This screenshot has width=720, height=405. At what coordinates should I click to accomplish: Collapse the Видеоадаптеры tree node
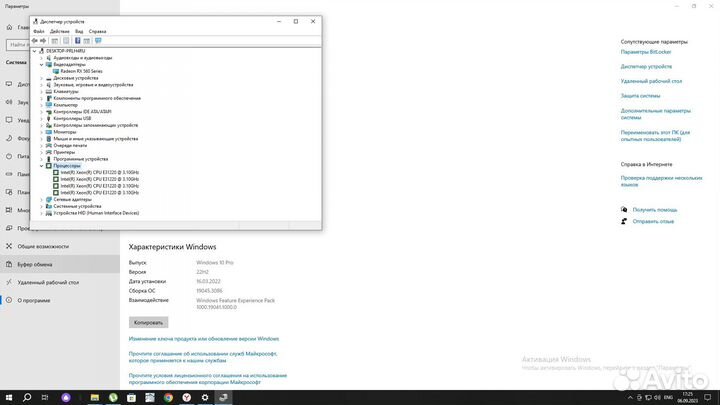pyautogui.click(x=42, y=64)
